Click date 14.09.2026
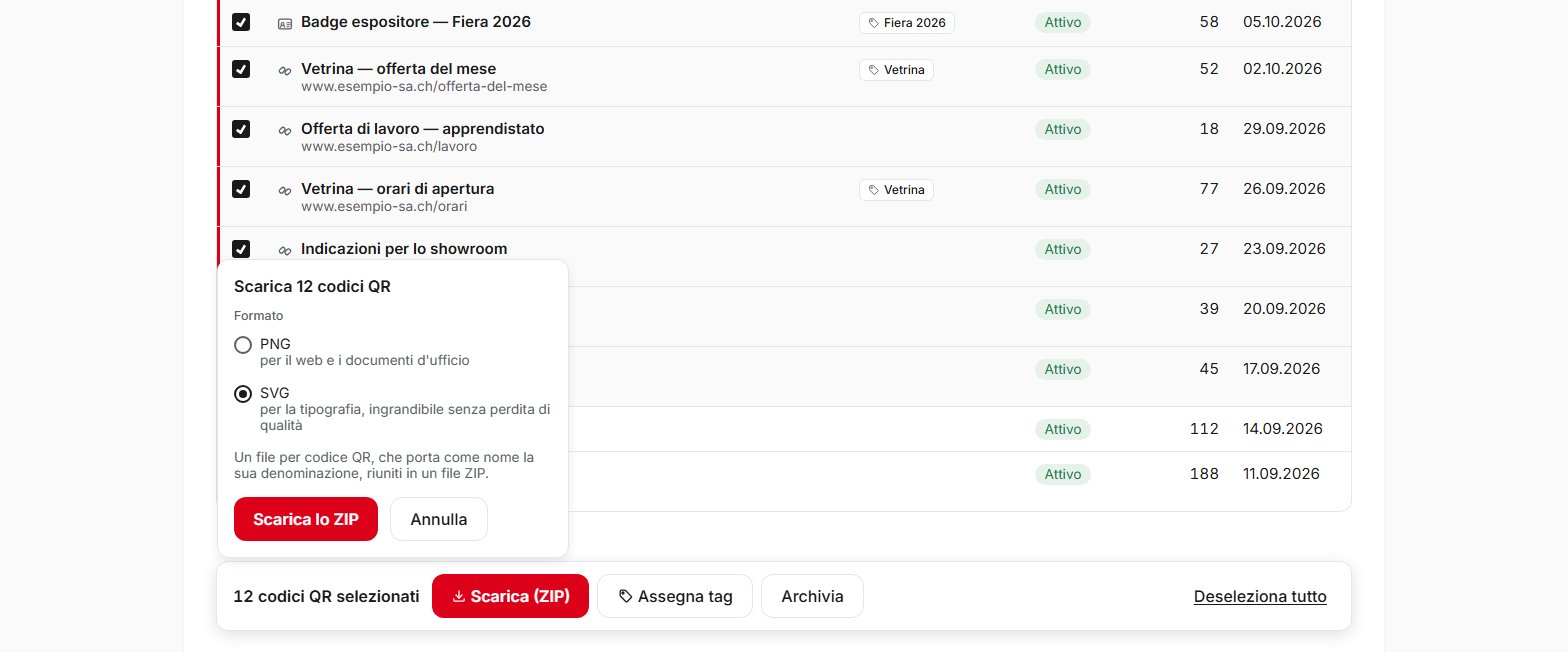Image resolution: width=1568 pixels, height=652 pixels. point(1282,429)
